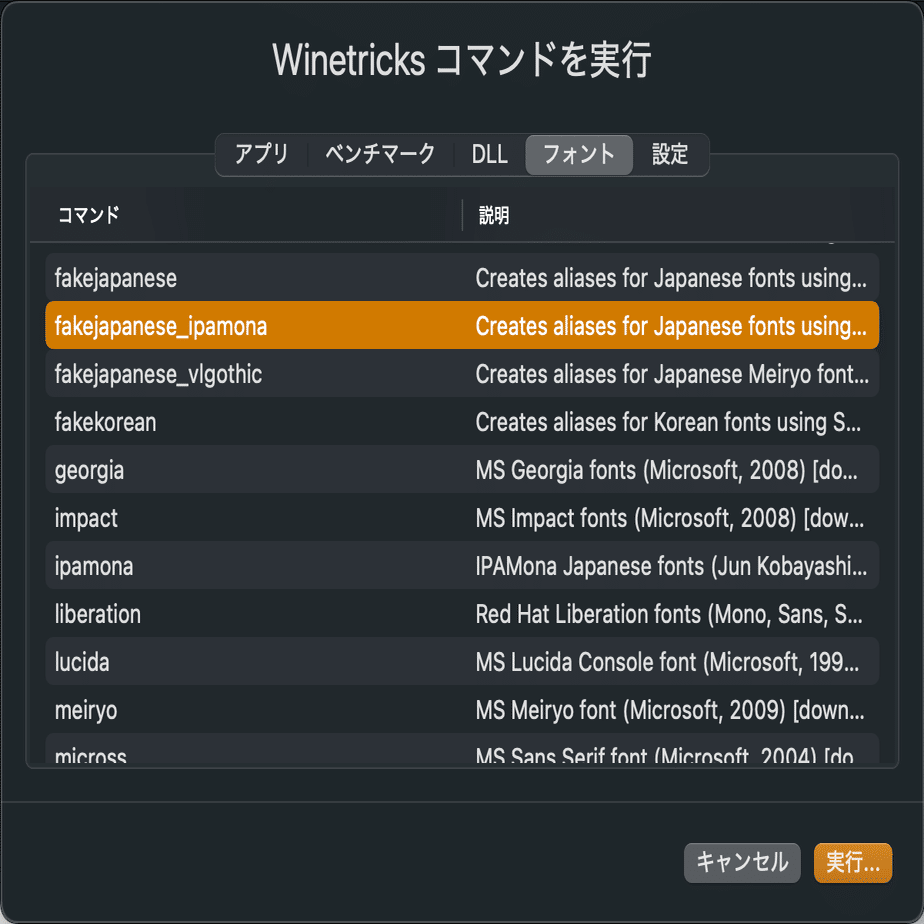Image resolution: width=924 pixels, height=924 pixels.
Task: Pick the georgia font row
Action: point(462,470)
